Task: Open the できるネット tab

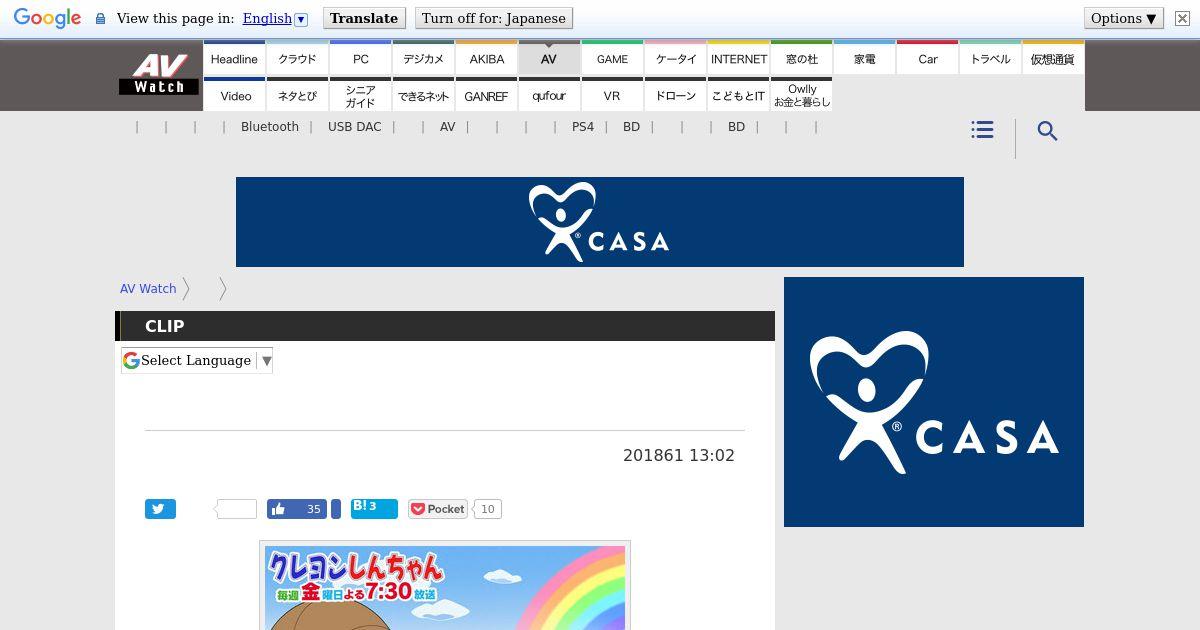Action: (x=423, y=95)
